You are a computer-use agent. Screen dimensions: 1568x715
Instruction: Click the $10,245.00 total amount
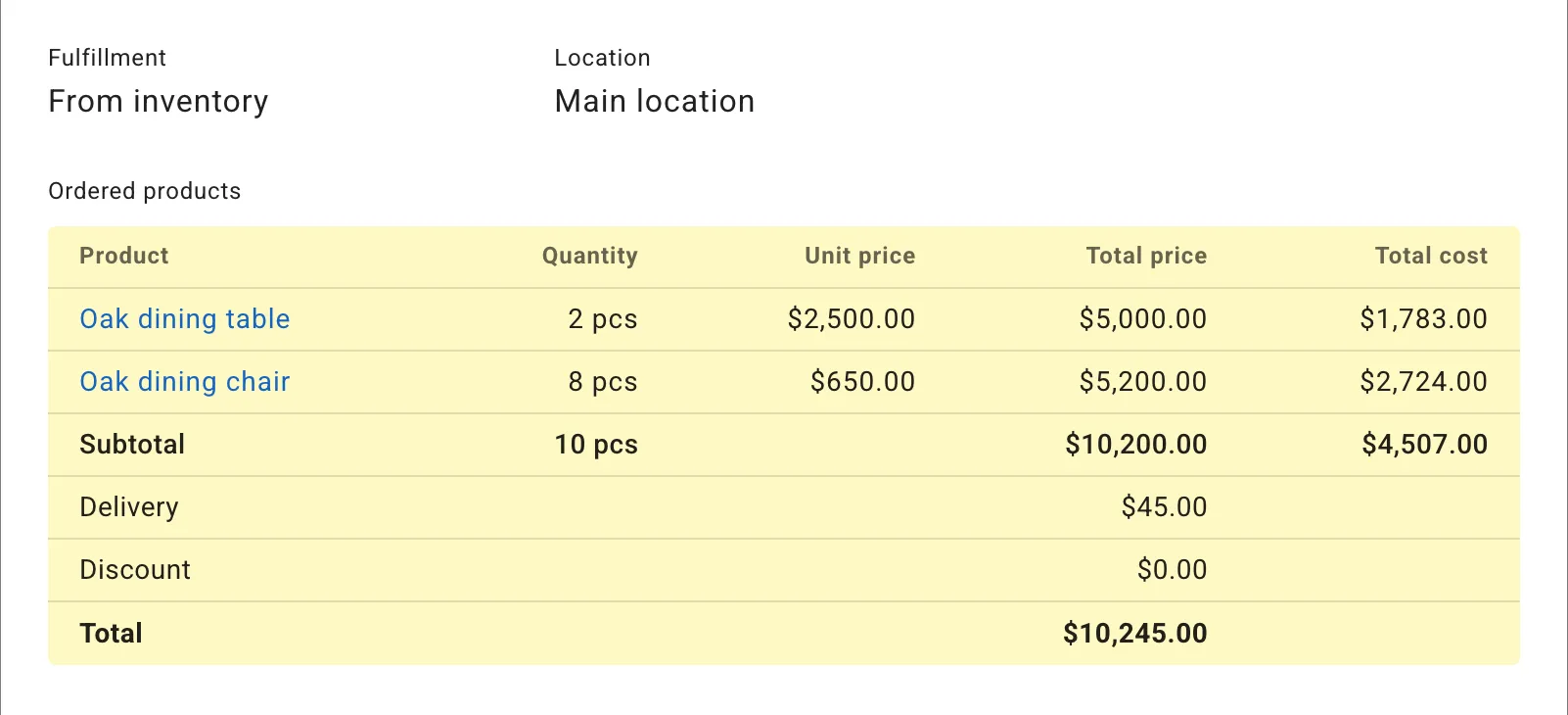click(1136, 633)
